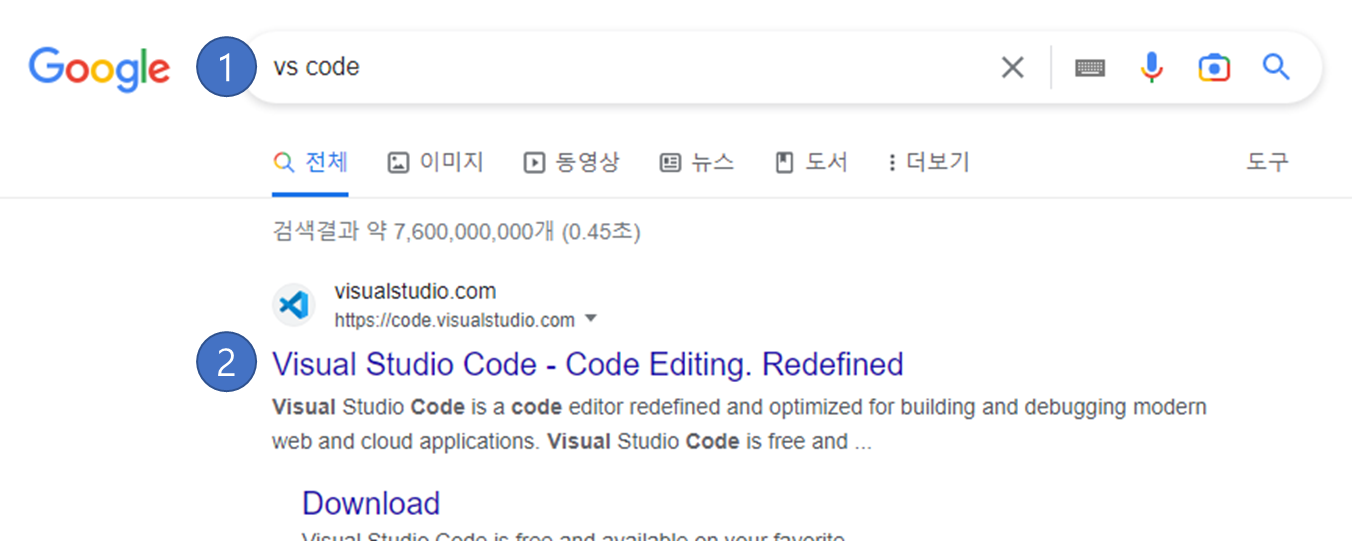
Task: Open the 뉴스 tab
Action: (697, 162)
